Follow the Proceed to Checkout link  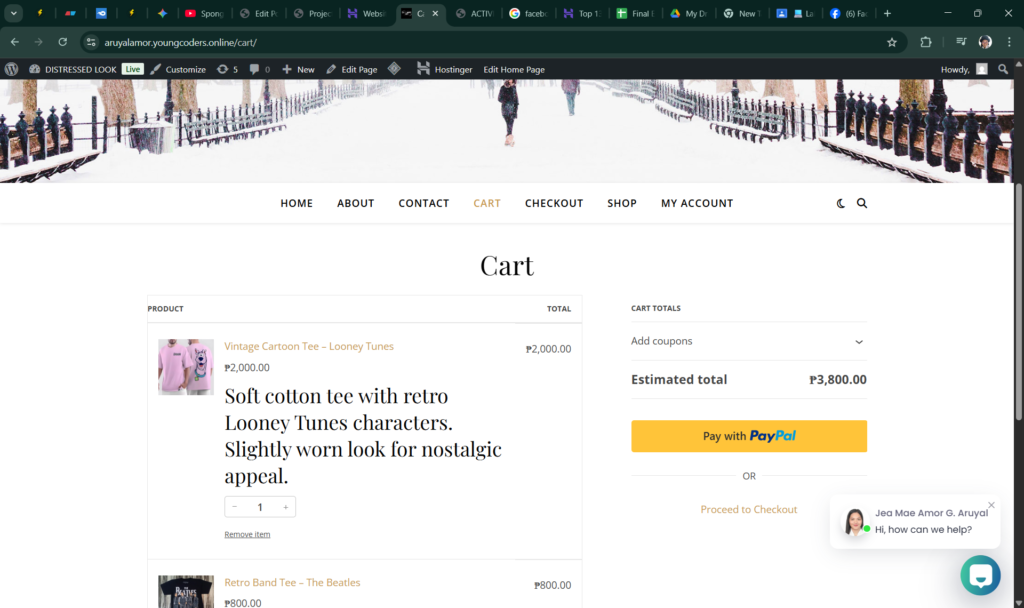748,509
